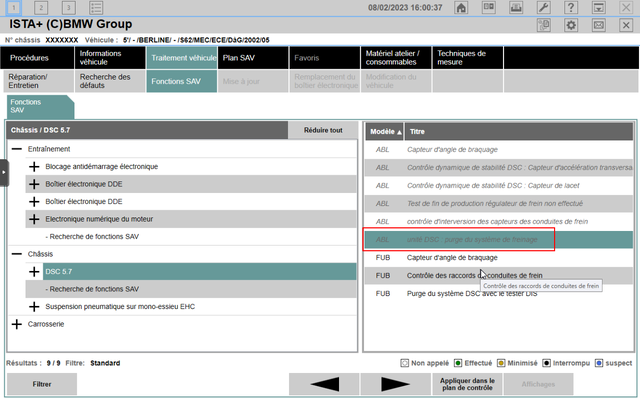Viewport: 640px width, 399px height.
Task: Click the printer icon in top bar
Action: (x=516, y=7)
